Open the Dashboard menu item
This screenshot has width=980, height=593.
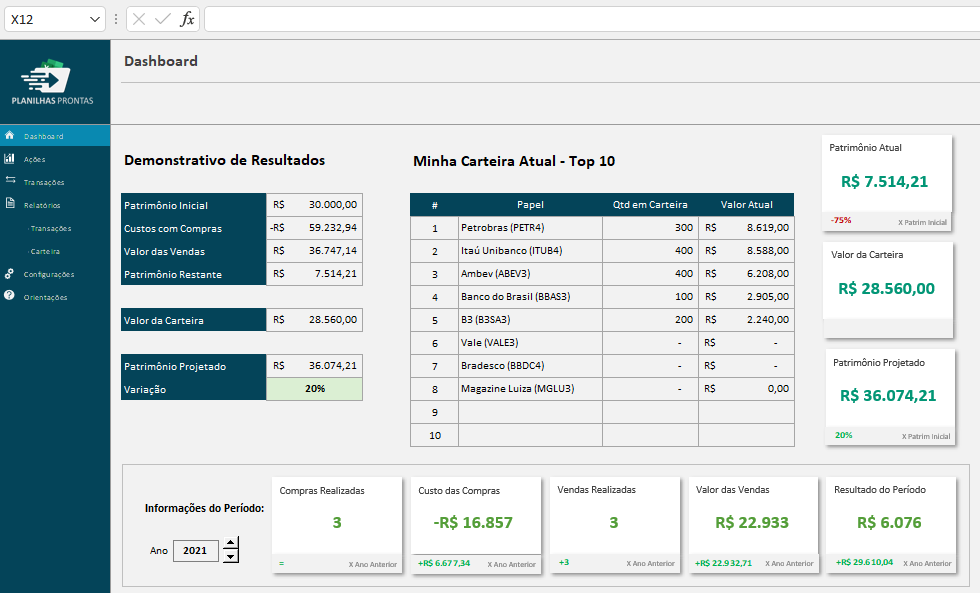point(55,136)
